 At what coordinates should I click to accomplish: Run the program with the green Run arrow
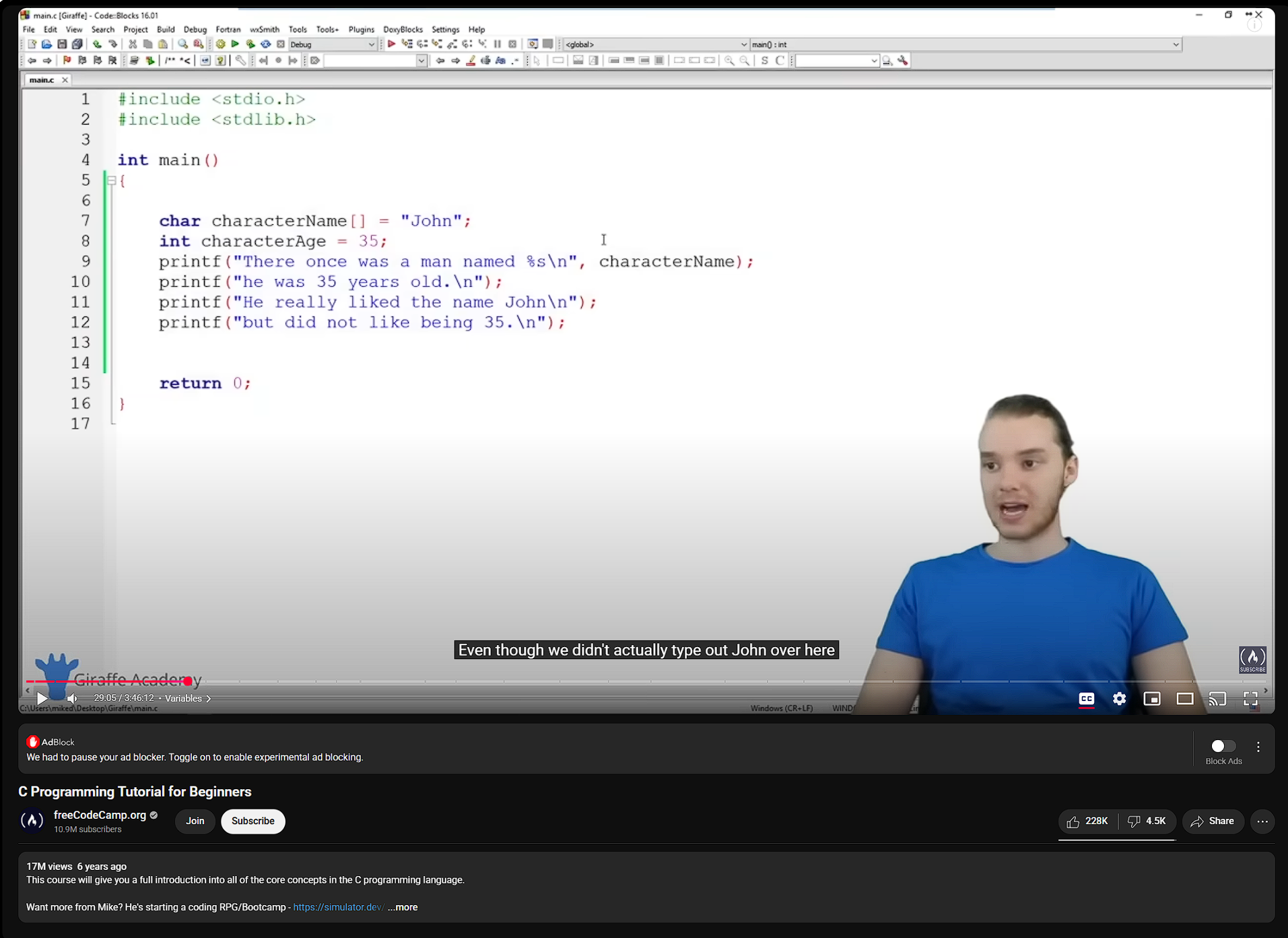235,44
